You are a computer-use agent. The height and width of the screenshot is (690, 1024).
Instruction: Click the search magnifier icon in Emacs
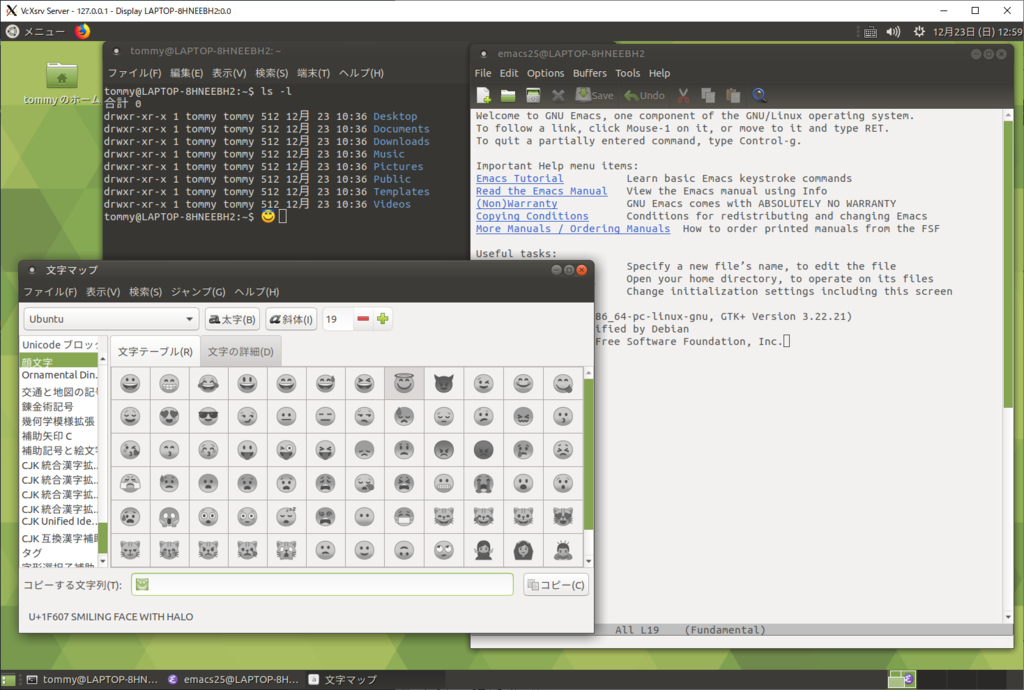point(759,95)
